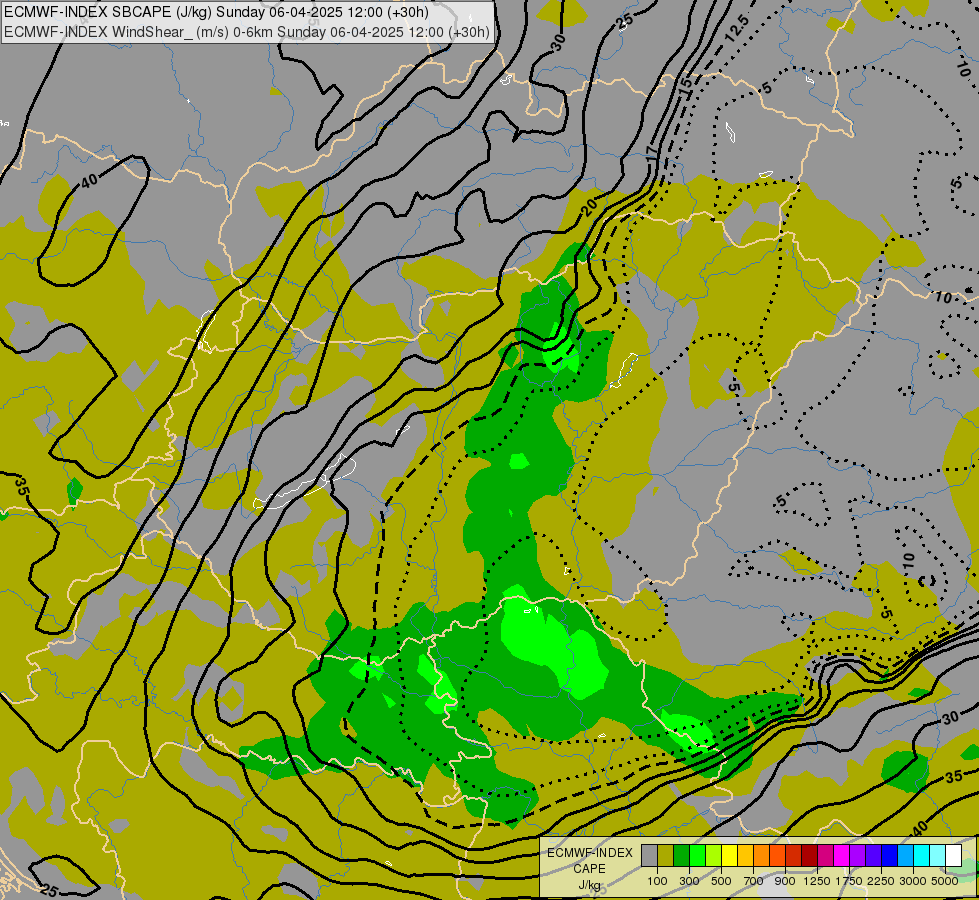
Task: Click the amber legend swatch
Action: [x=745, y=855]
